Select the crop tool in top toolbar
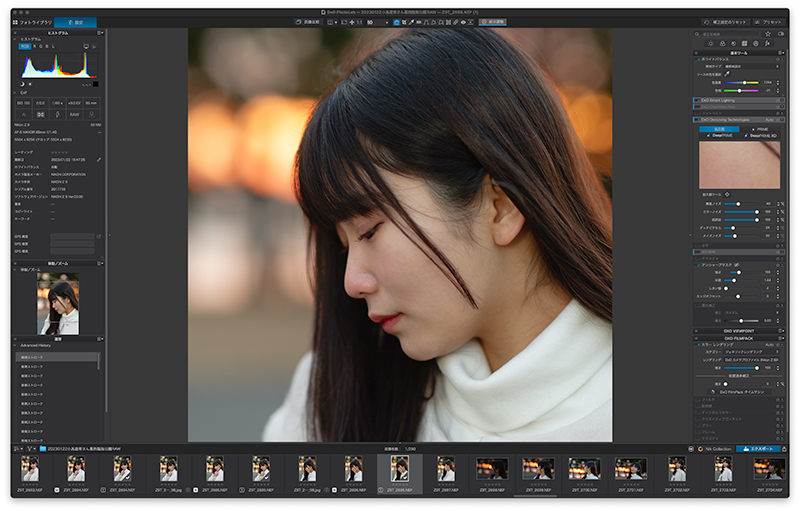This screenshot has height=511, width=800. tap(404, 22)
